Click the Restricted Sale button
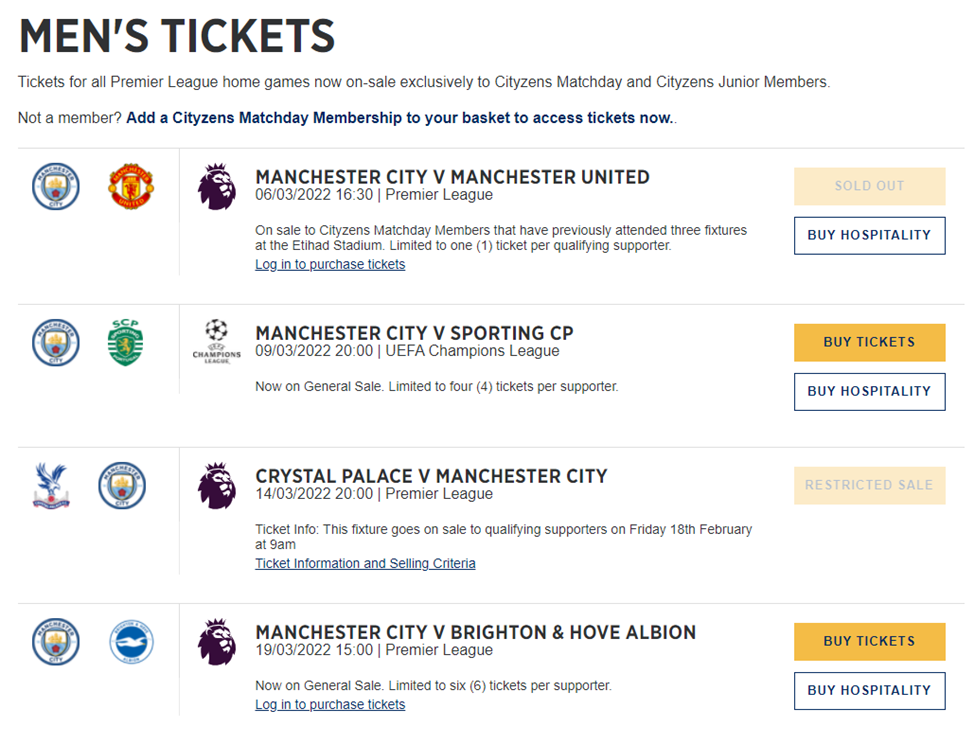The image size is (975, 745). click(x=869, y=485)
